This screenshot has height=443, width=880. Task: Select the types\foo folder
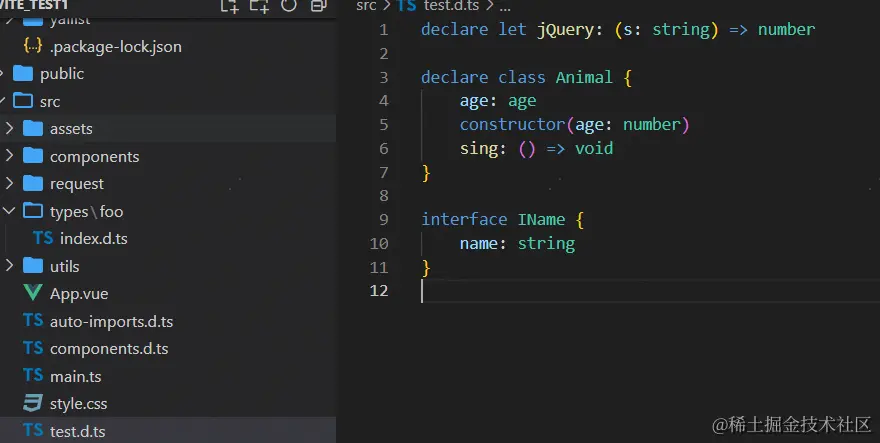86,212
